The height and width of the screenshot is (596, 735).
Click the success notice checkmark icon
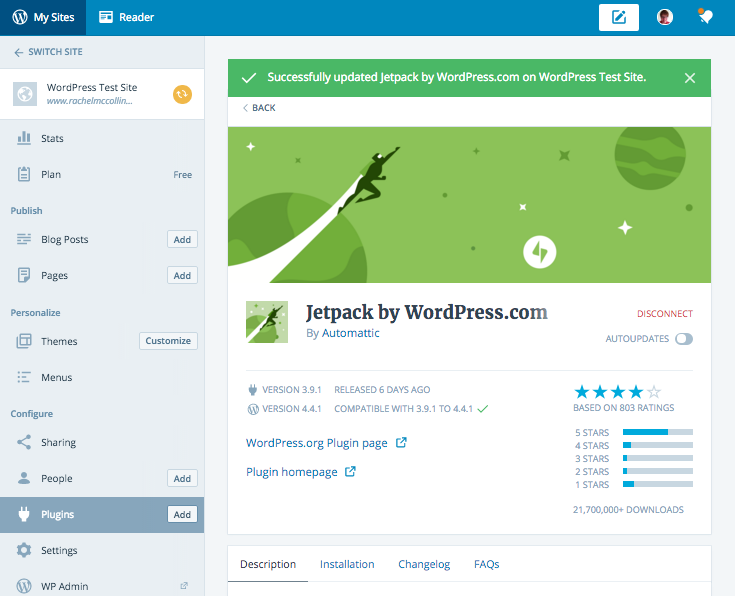point(249,78)
